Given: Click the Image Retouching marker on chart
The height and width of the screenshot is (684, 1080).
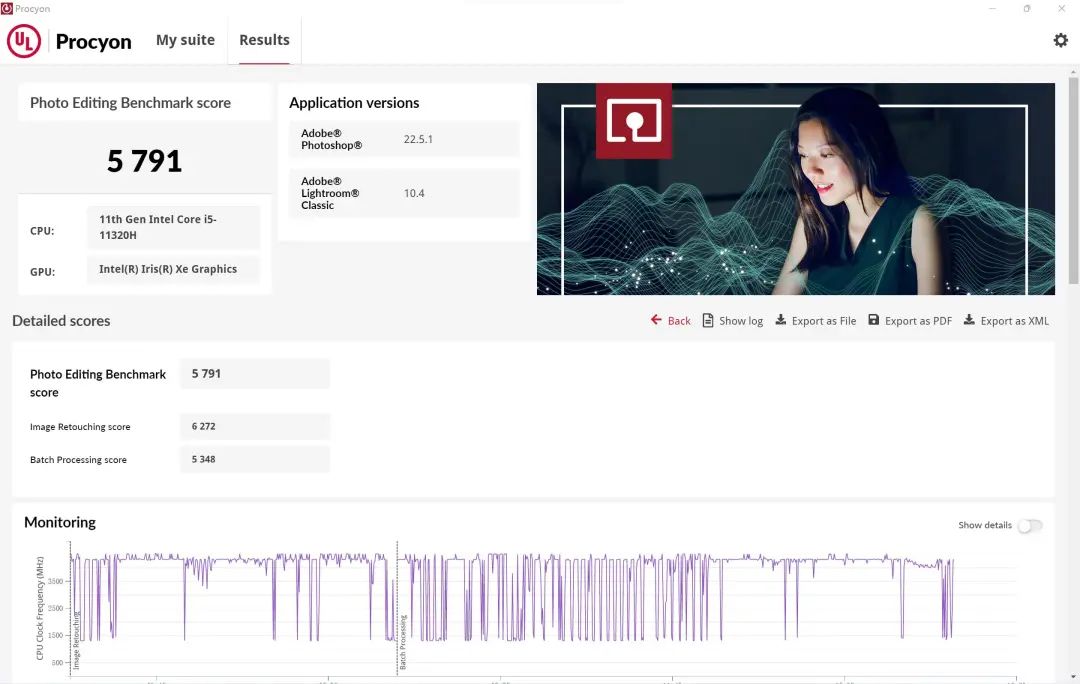Looking at the screenshot, I should [76, 641].
